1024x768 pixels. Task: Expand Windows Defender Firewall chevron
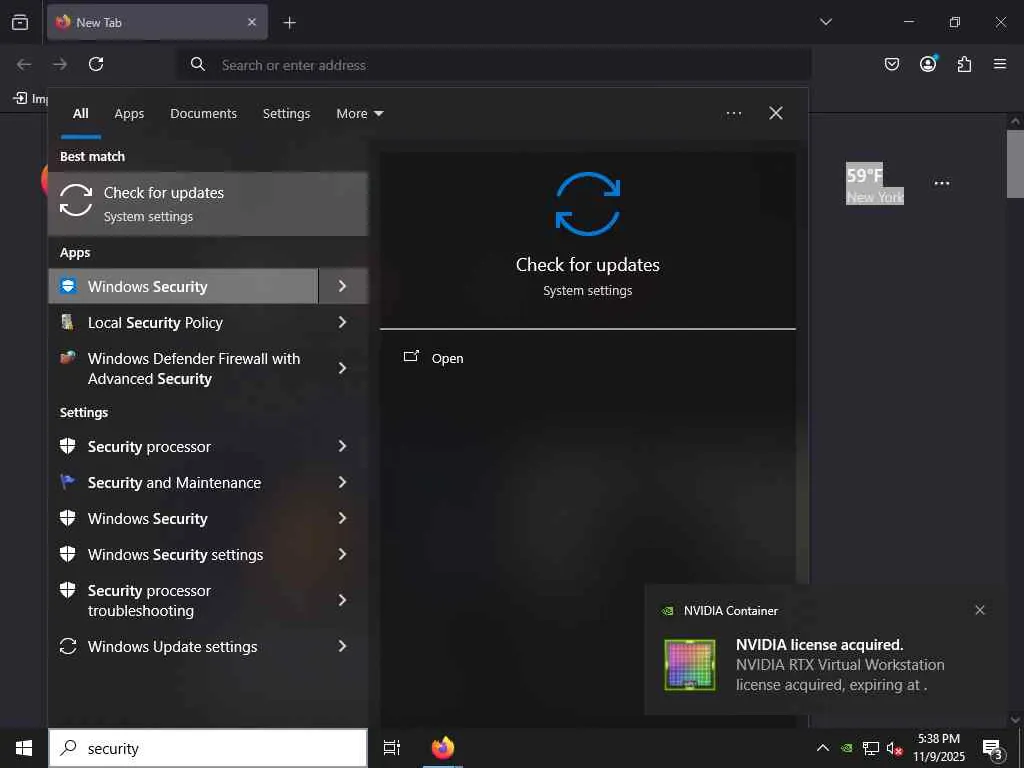pyautogui.click(x=344, y=368)
